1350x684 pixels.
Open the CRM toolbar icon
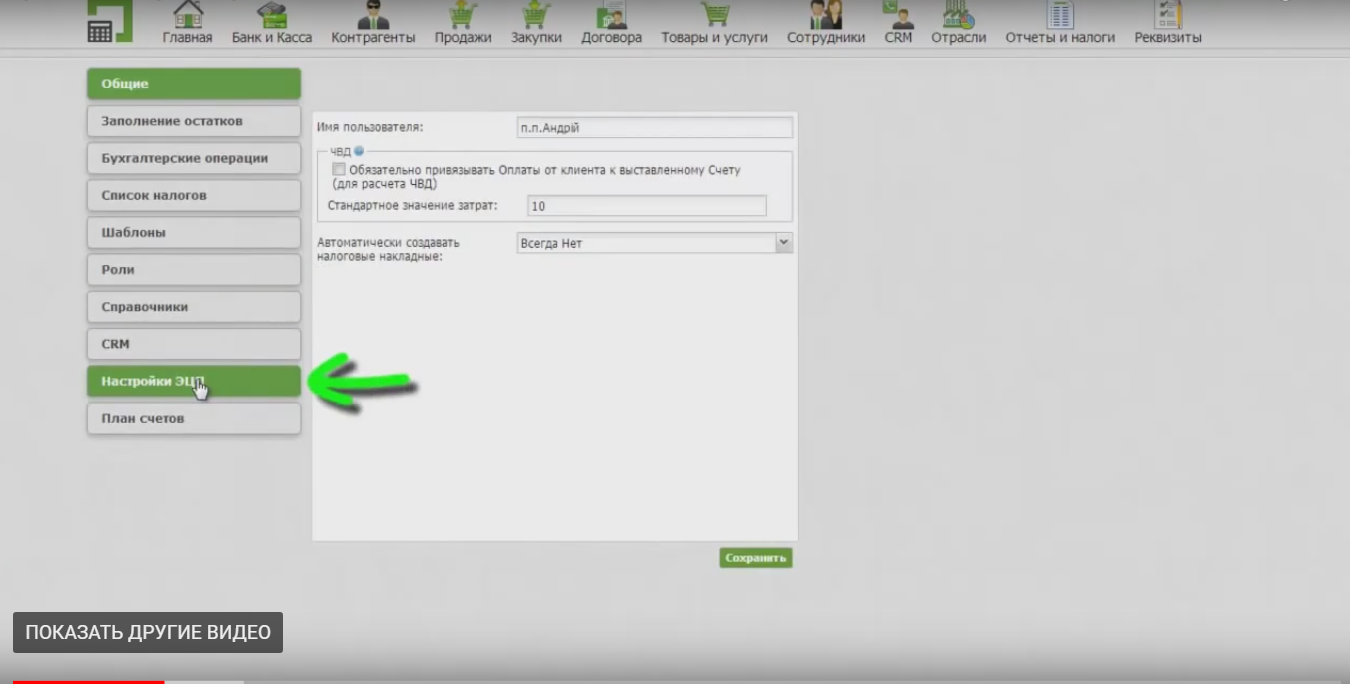pyautogui.click(x=898, y=15)
